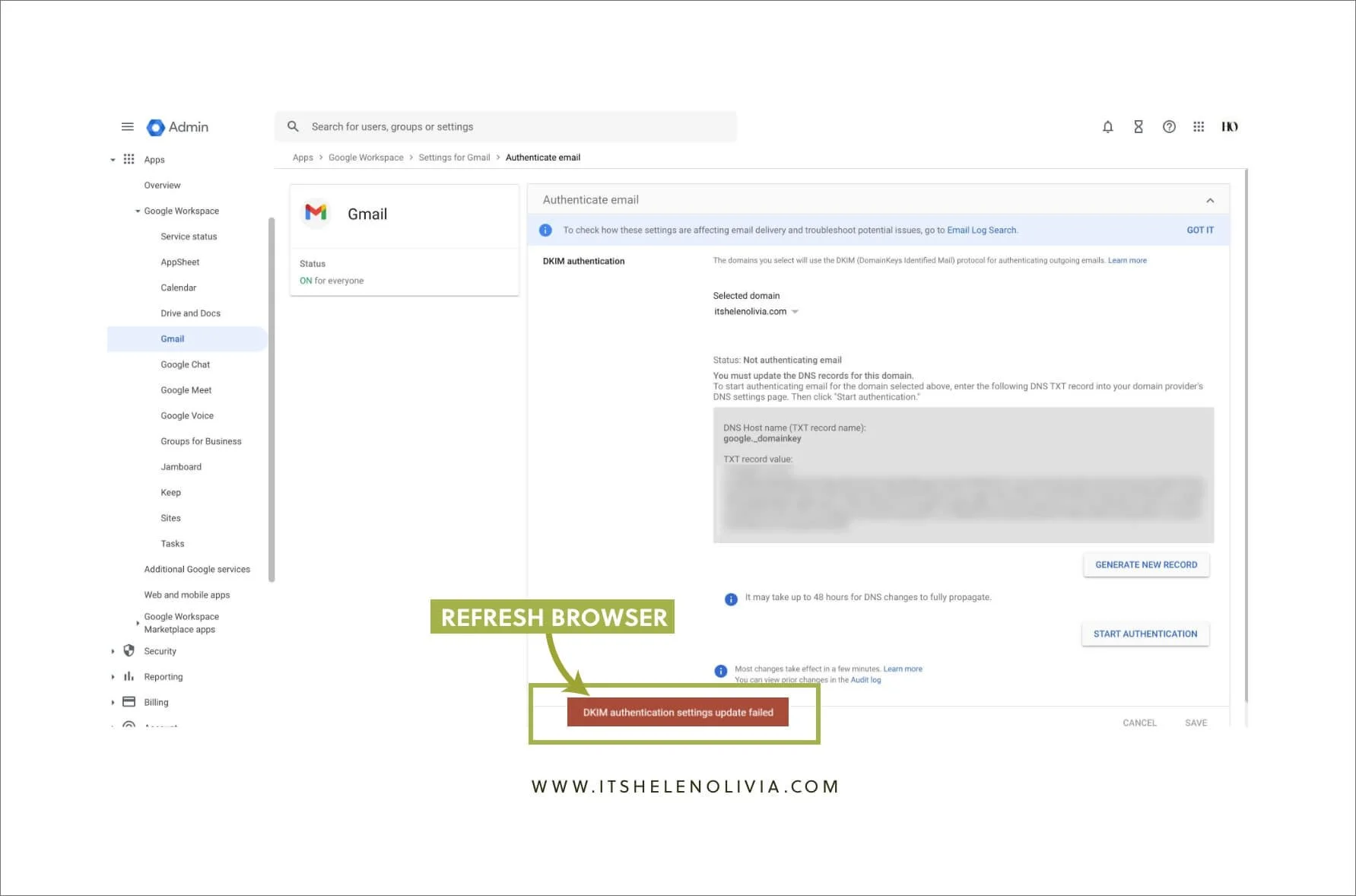Collapse the Google Workspace sidebar tree
This screenshot has width=1356, height=896.
[x=138, y=211]
